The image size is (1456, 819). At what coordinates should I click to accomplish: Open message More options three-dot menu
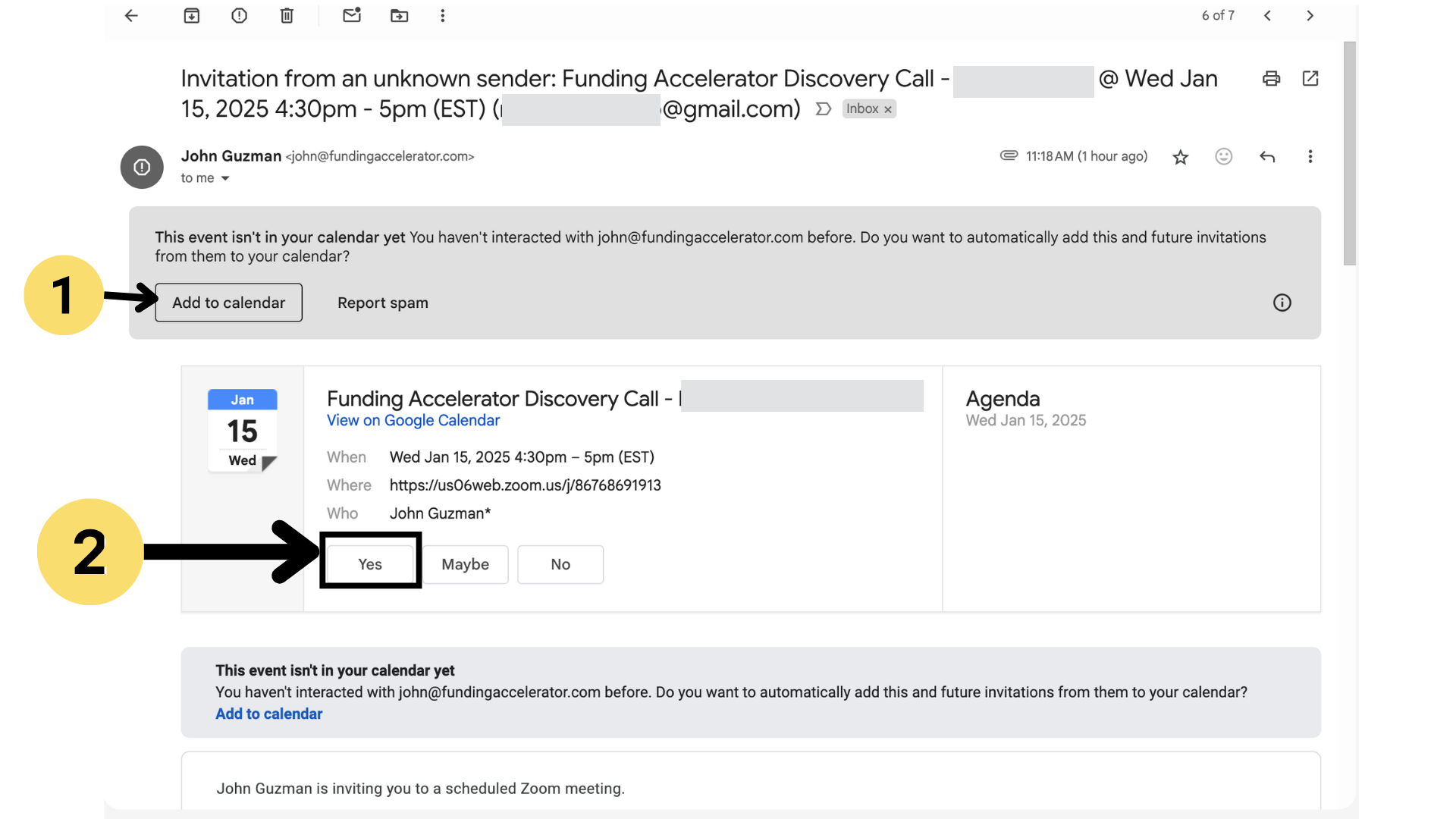pos(1310,157)
